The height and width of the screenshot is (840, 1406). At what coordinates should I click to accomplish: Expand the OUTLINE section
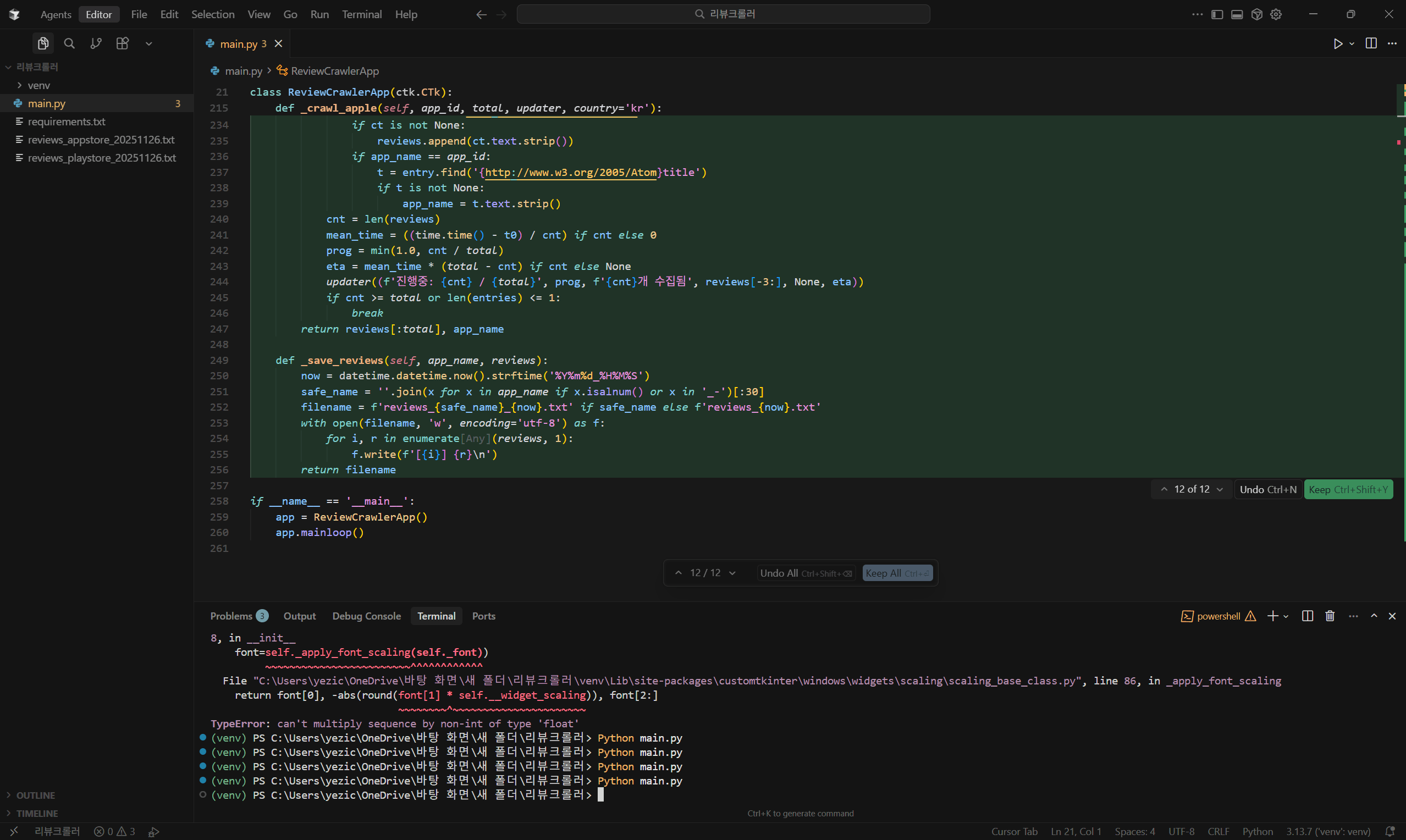[35, 795]
